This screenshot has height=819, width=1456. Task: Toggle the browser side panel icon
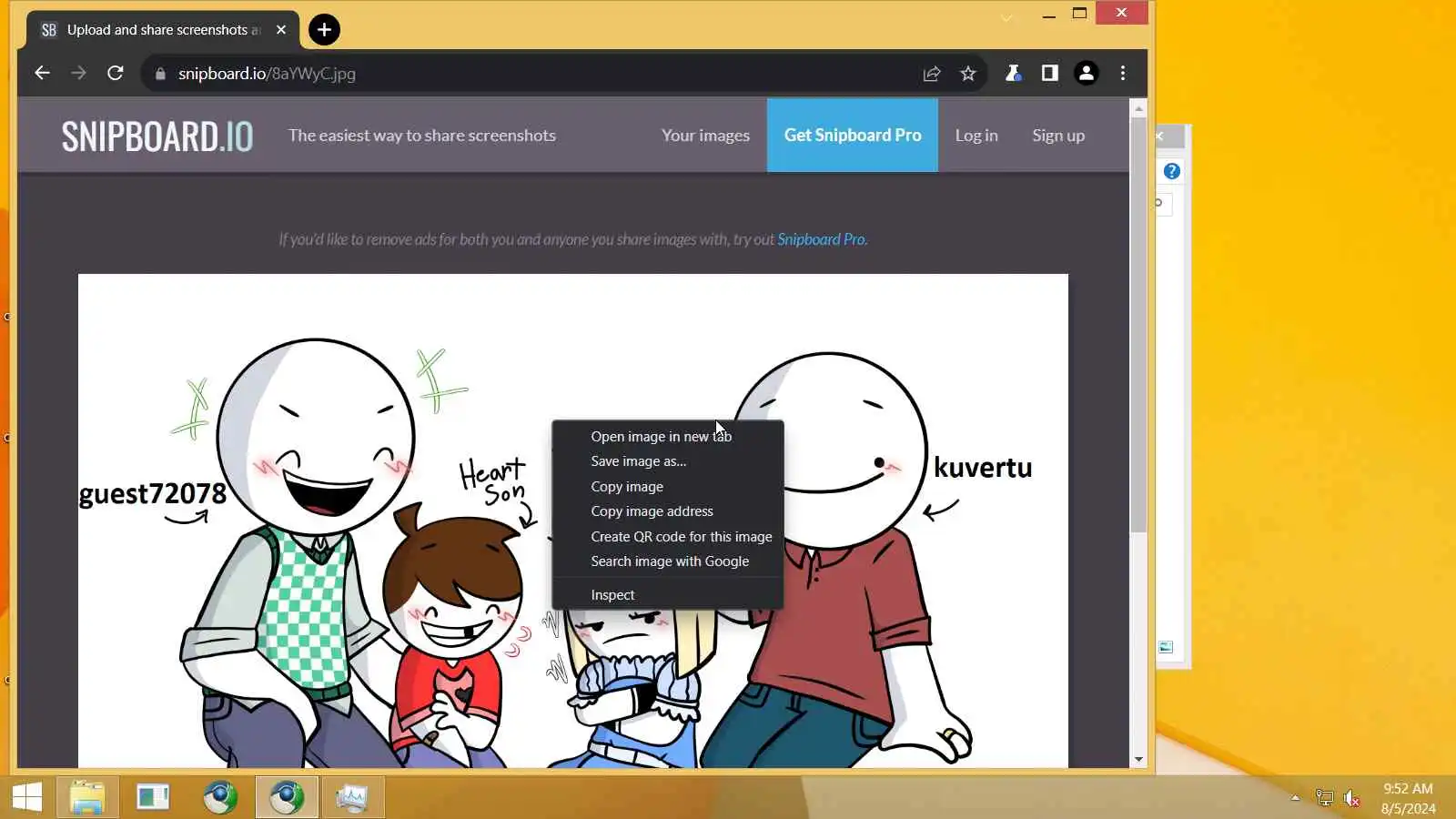pos(1049,73)
